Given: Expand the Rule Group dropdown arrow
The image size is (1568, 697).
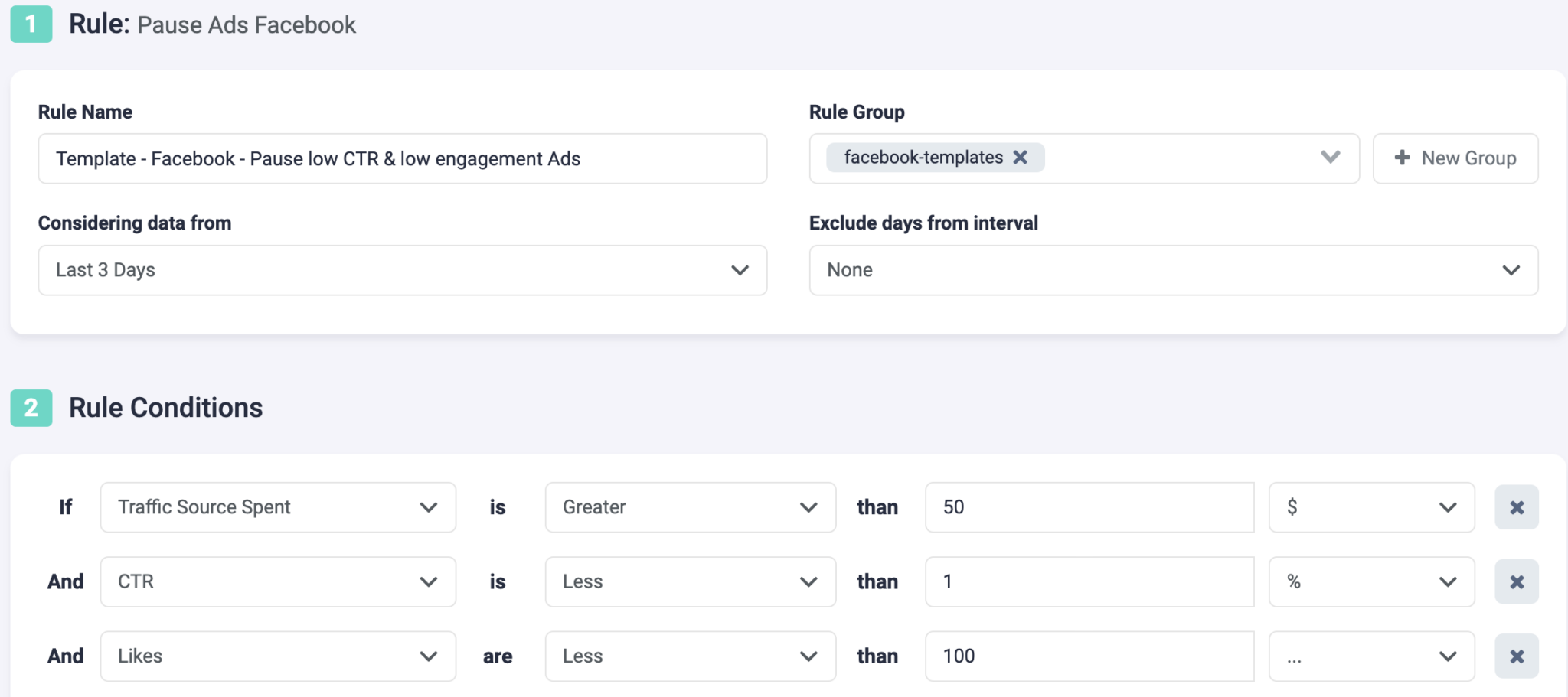Looking at the screenshot, I should (1330, 158).
